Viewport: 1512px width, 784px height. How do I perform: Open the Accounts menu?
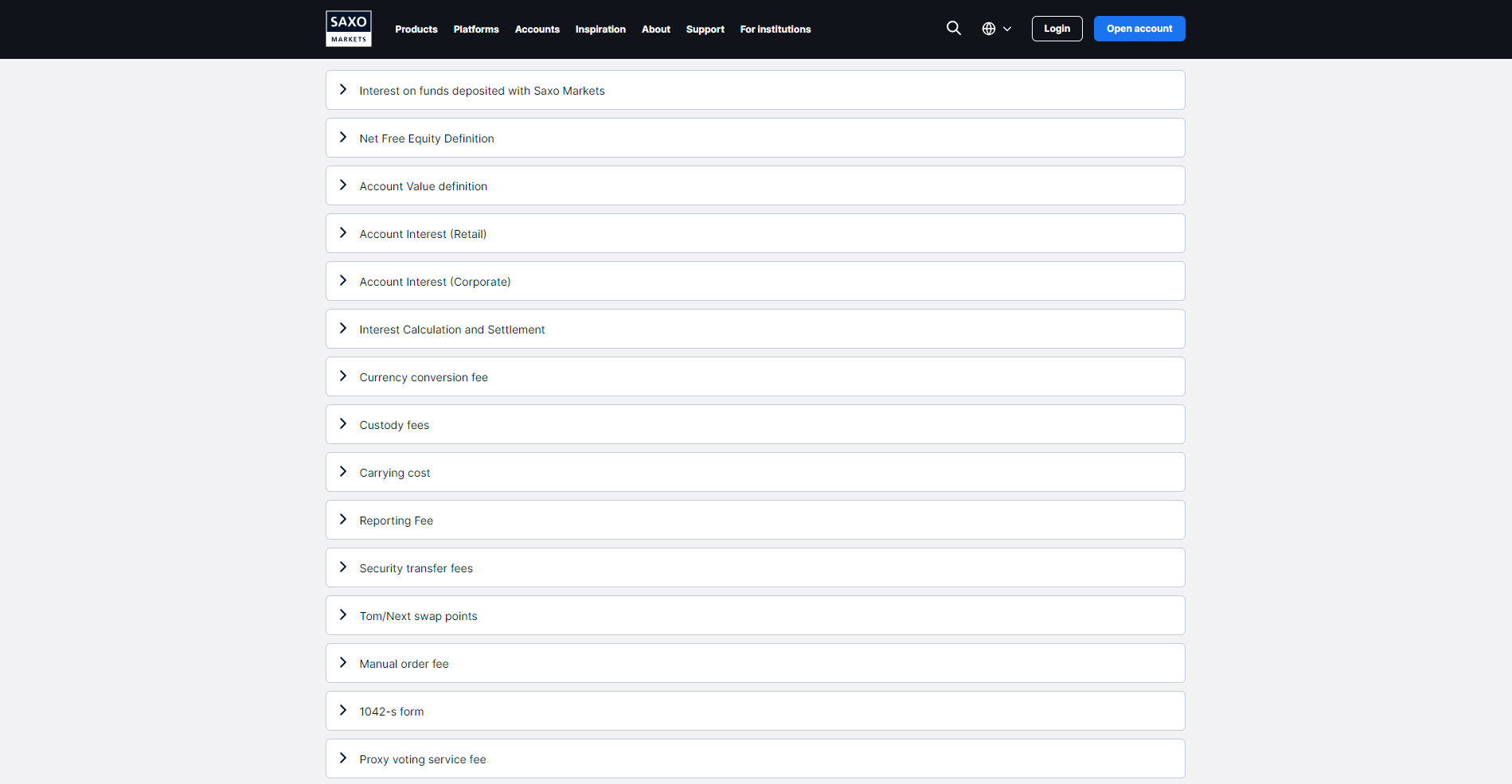point(537,29)
